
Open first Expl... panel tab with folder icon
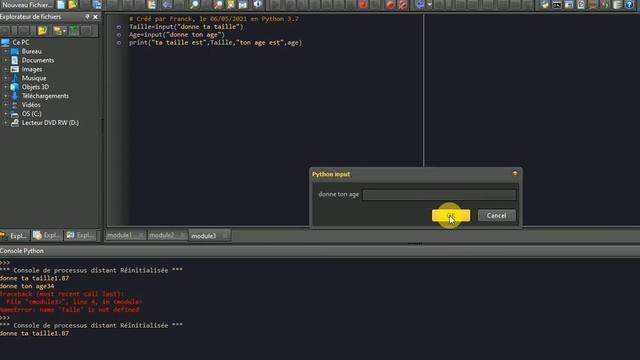click(x=15, y=236)
